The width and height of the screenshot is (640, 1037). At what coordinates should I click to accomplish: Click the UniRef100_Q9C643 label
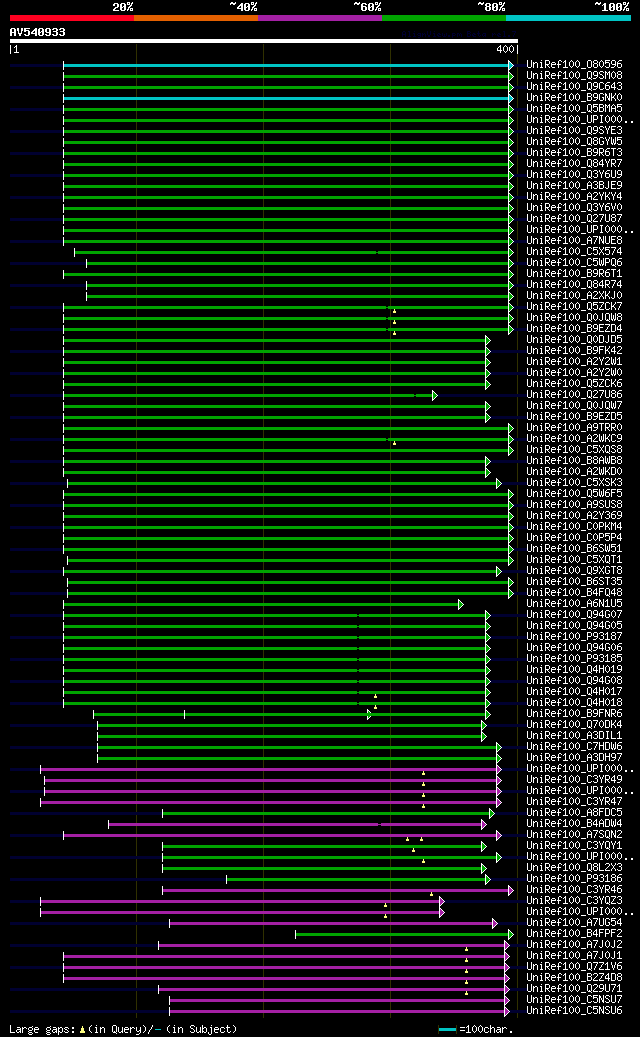[574, 87]
